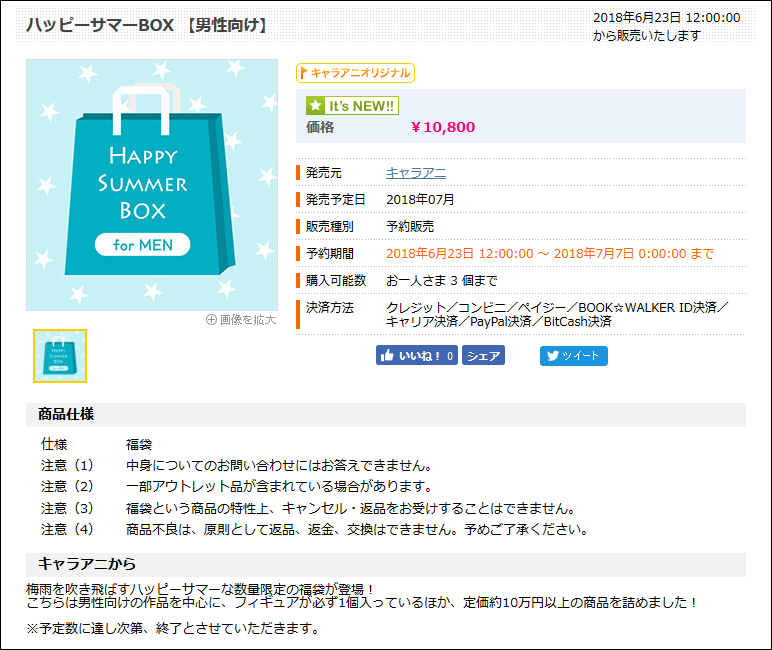The height and width of the screenshot is (650, 772).
Task: Click the product title ハッピーサマーBOX
Action: coord(148,25)
